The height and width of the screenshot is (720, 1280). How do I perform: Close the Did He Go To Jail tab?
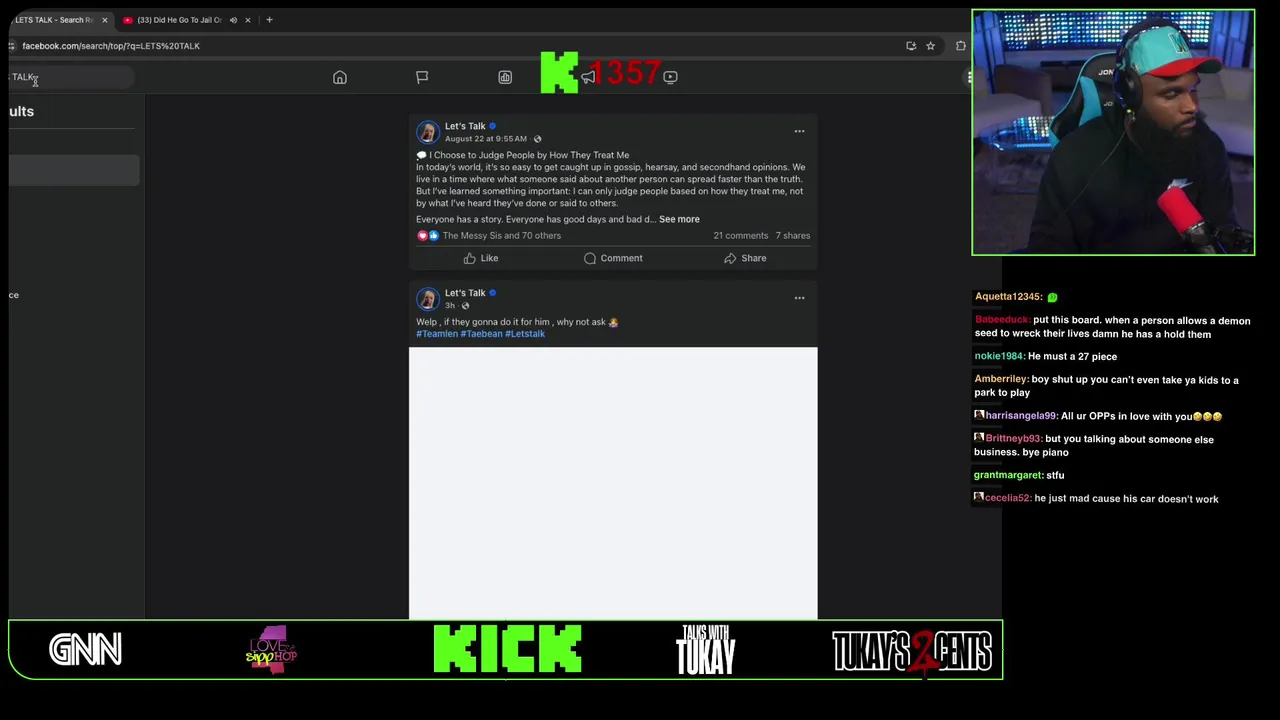[x=248, y=20]
